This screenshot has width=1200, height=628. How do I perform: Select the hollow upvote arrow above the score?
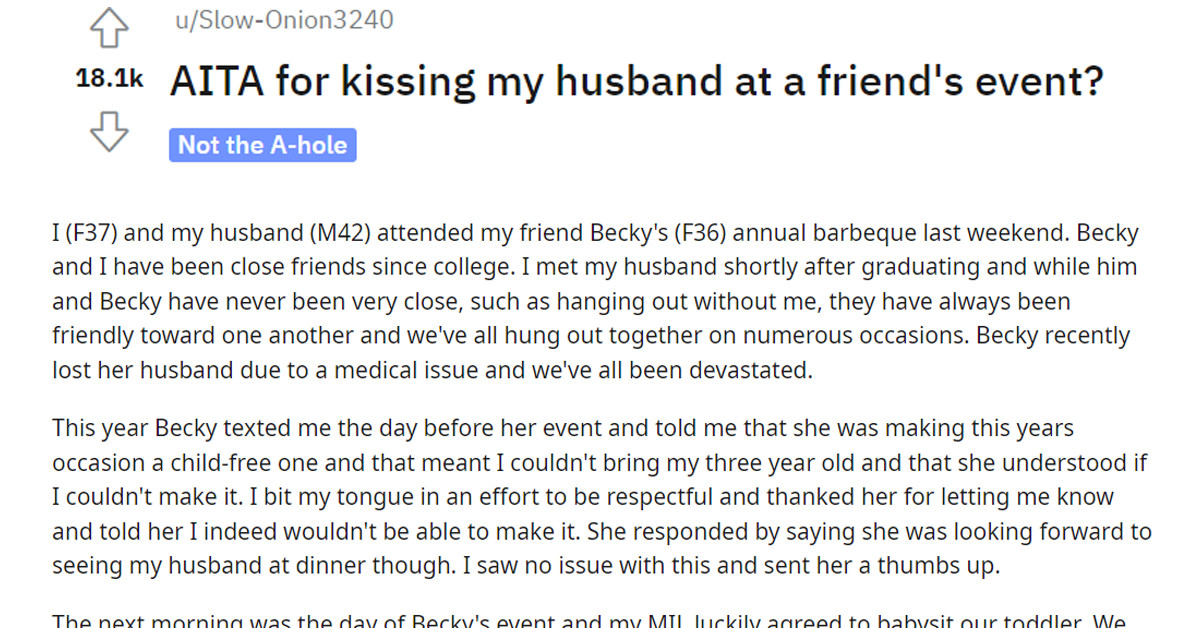click(x=110, y=28)
